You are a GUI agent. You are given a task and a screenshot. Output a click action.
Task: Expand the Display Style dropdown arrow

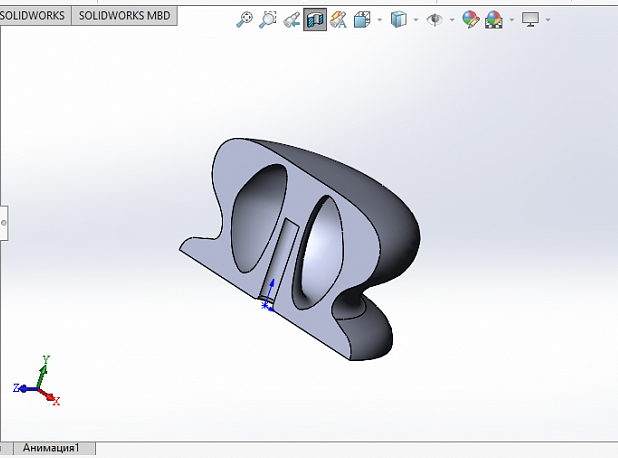tap(416, 19)
